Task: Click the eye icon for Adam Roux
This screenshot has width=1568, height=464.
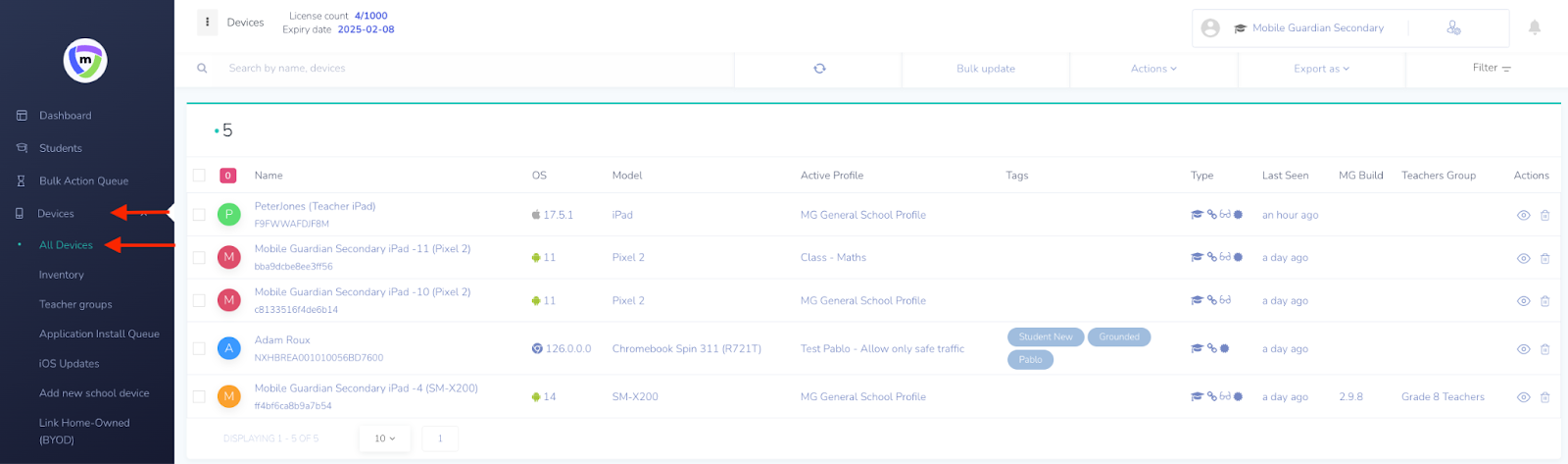Action: pos(1523,349)
